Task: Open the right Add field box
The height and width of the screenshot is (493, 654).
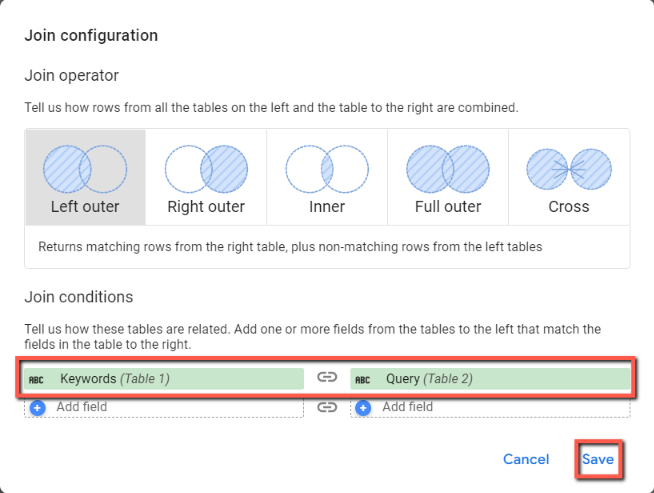Action: (x=490, y=407)
